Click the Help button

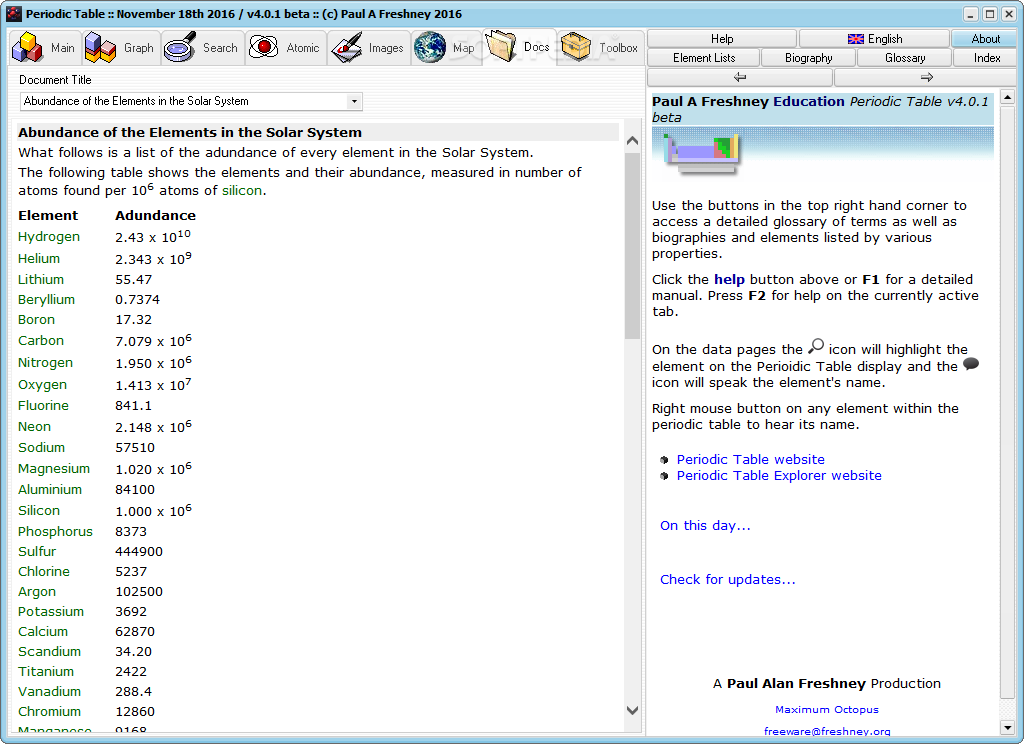click(x=722, y=39)
